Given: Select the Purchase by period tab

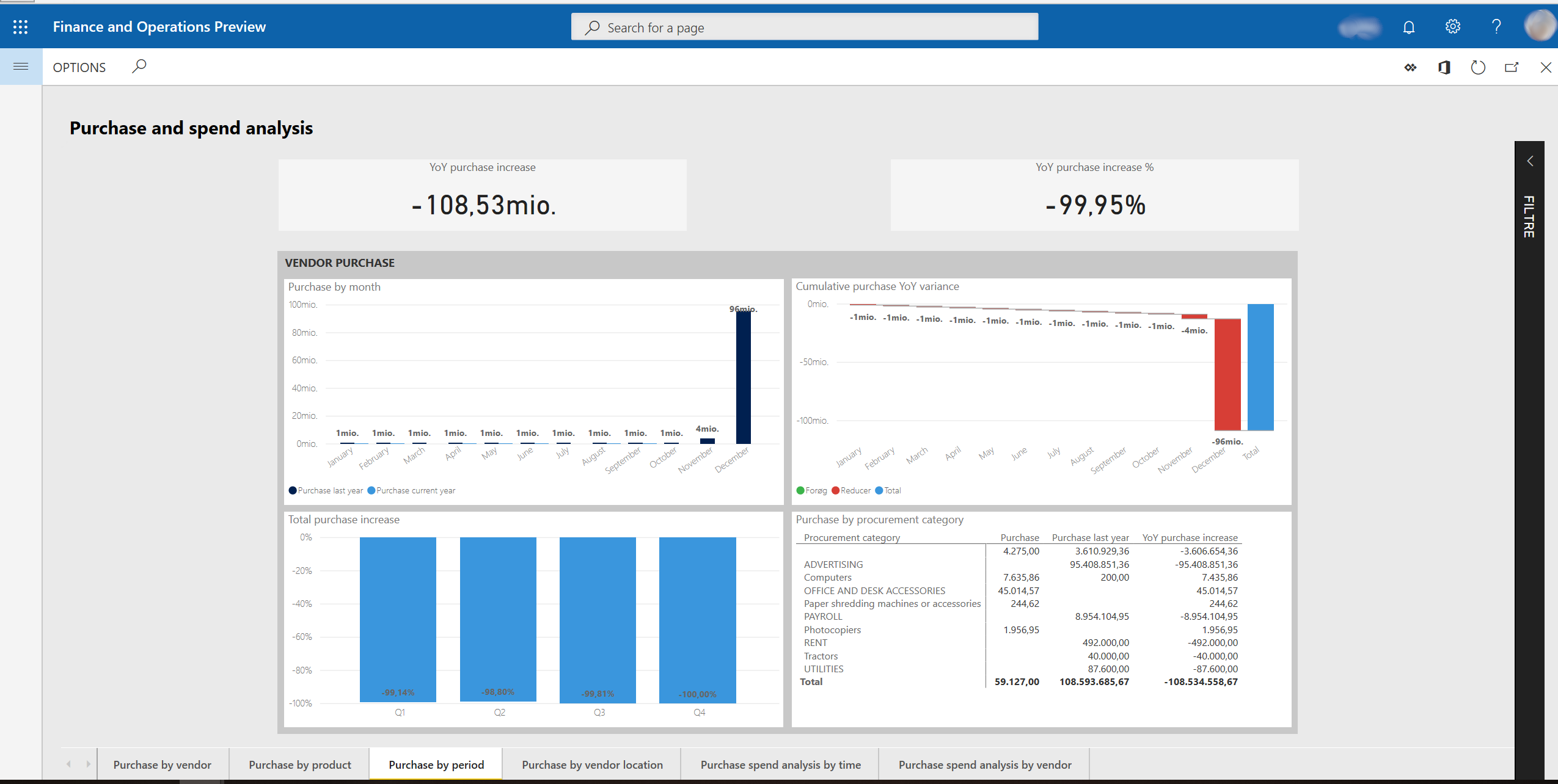Looking at the screenshot, I should coord(437,763).
